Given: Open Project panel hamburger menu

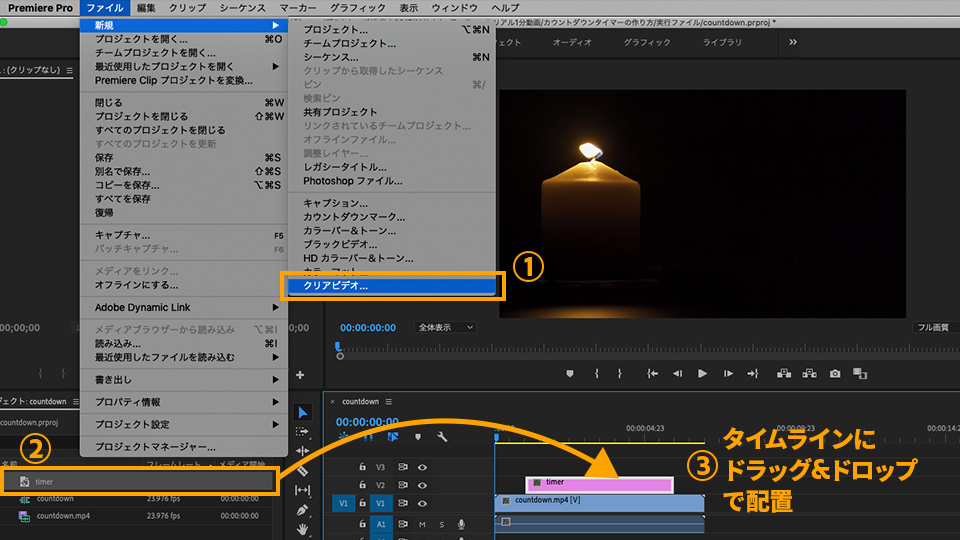Looking at the screenshot, I should pos(75,402).
